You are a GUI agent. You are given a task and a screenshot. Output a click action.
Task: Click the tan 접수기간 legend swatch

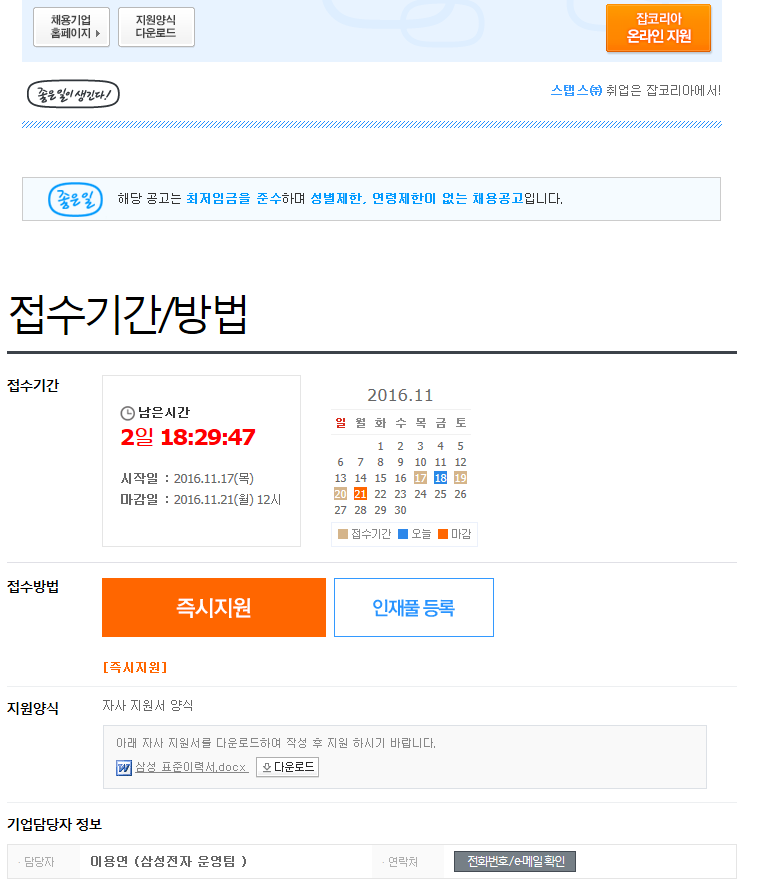[x=342, y=534]
